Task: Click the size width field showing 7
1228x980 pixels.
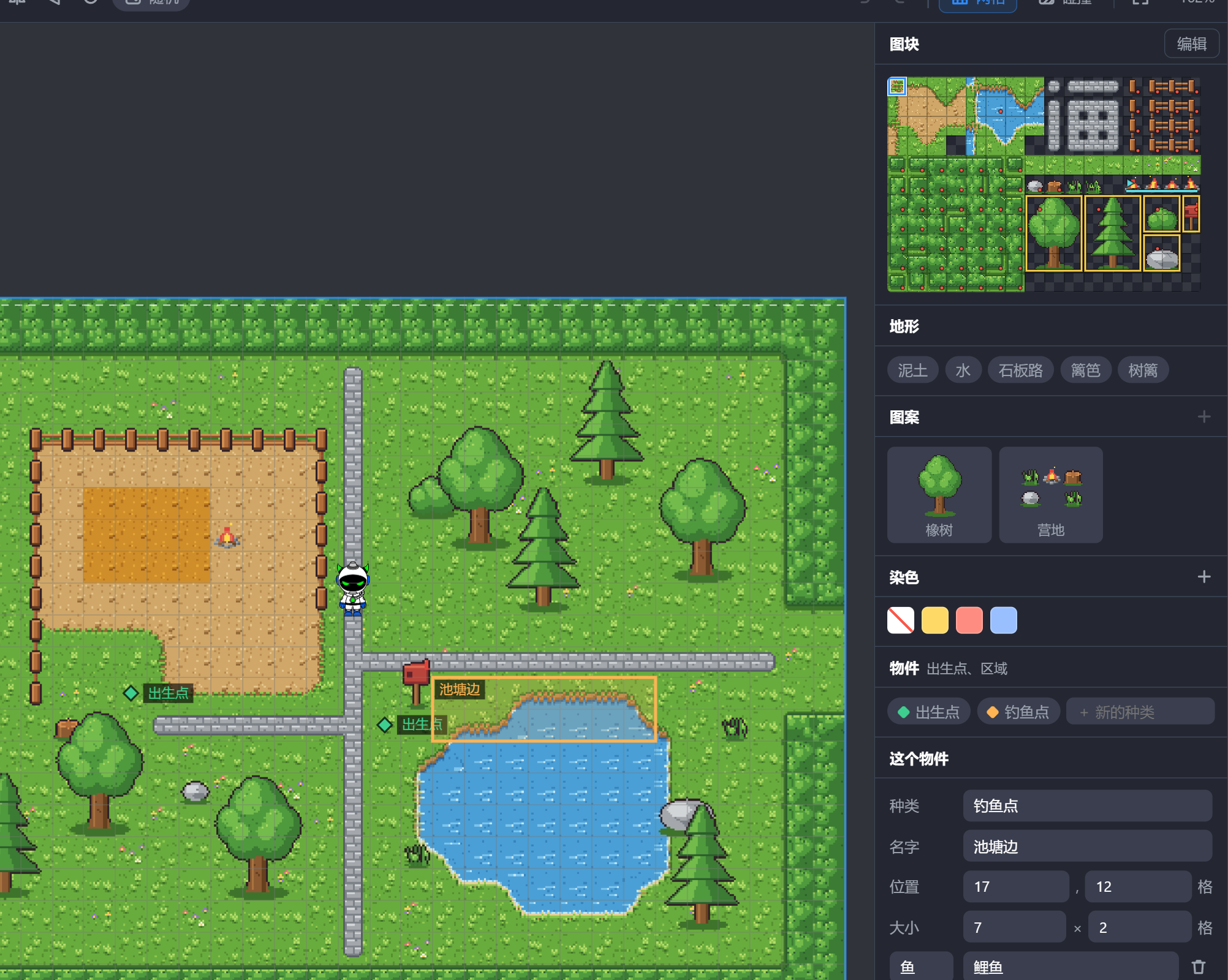Action: pos(1015,927)
